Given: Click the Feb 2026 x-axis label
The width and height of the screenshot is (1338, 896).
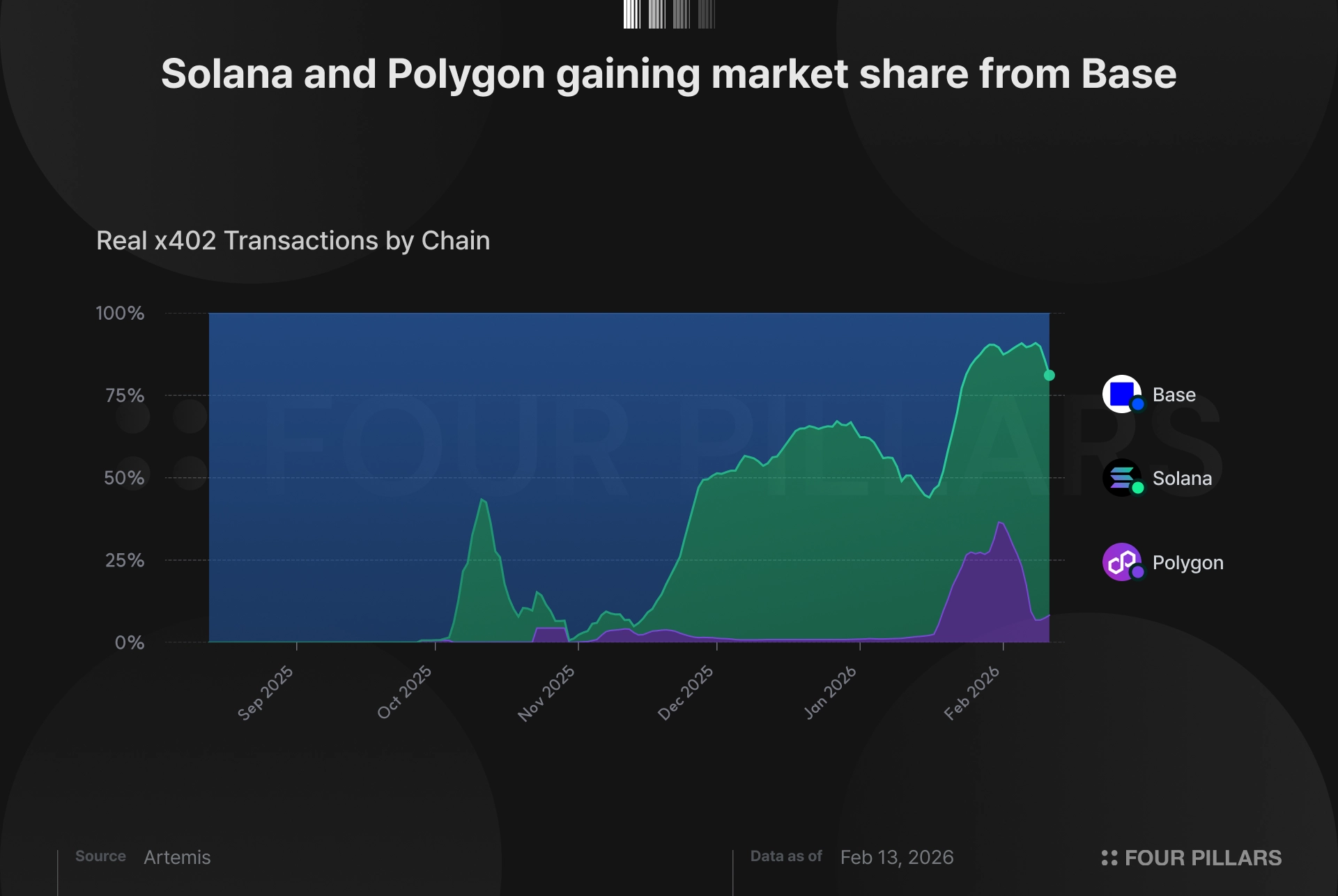Looking at the screenshot, I should tap(971, 693).
